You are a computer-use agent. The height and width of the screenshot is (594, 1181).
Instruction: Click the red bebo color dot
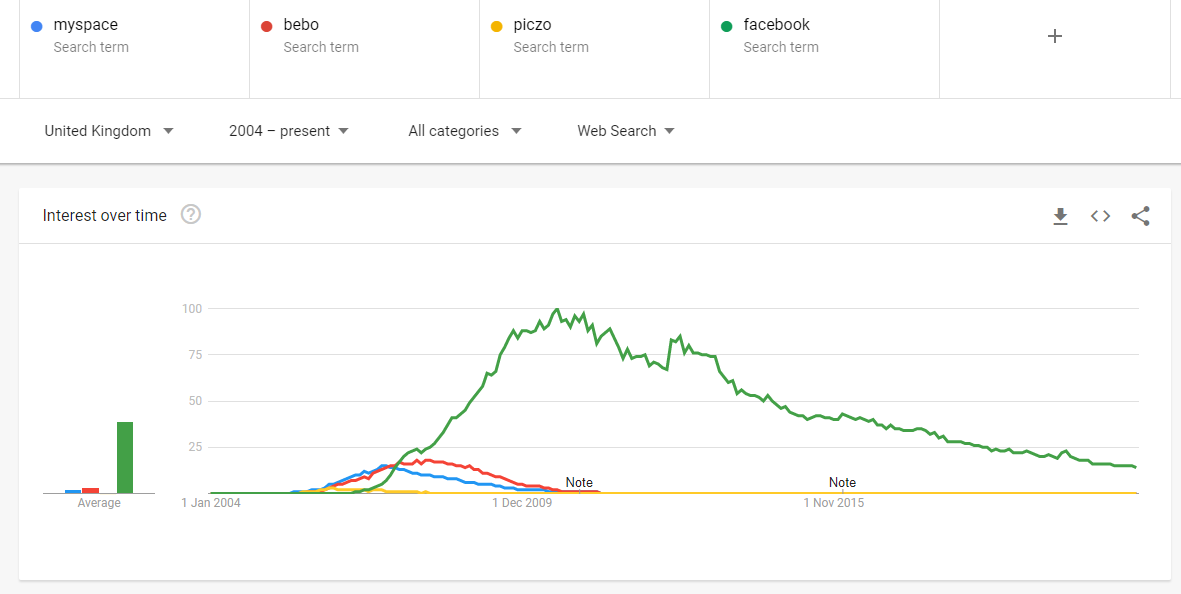[266, 26]
